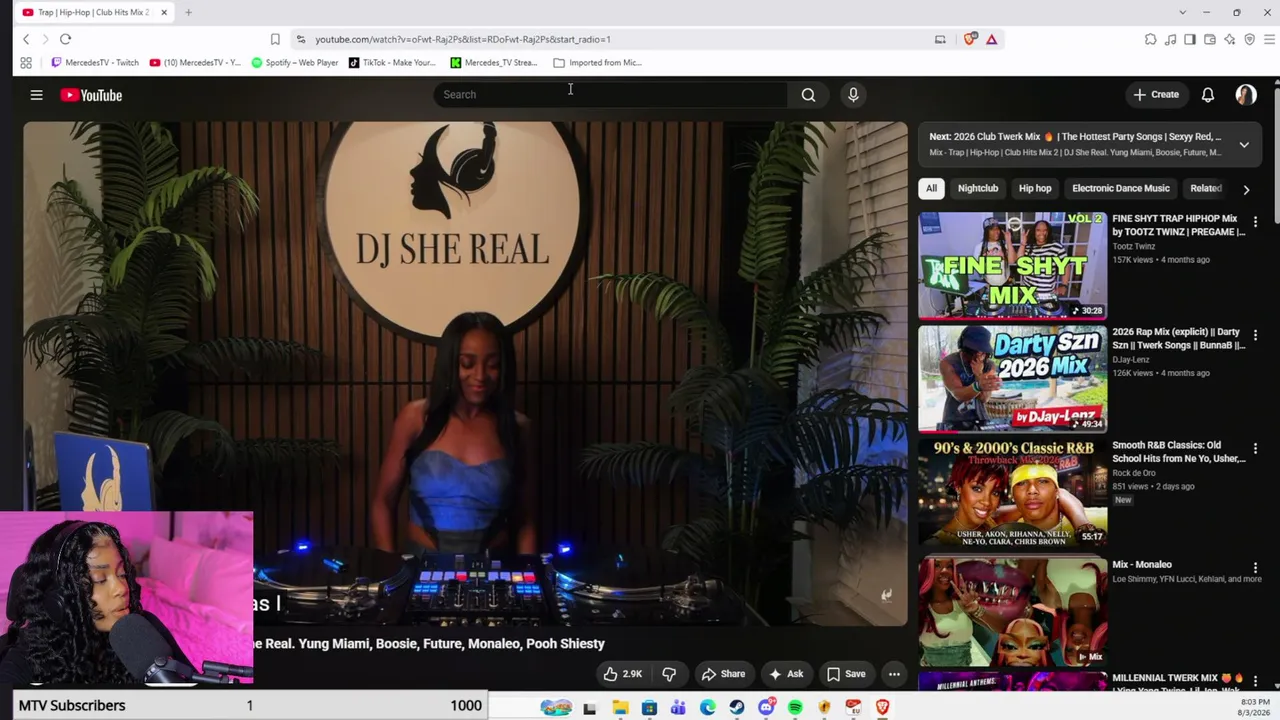
Task: Open the tab search dropdown arrow
Action: [1182, 12]
